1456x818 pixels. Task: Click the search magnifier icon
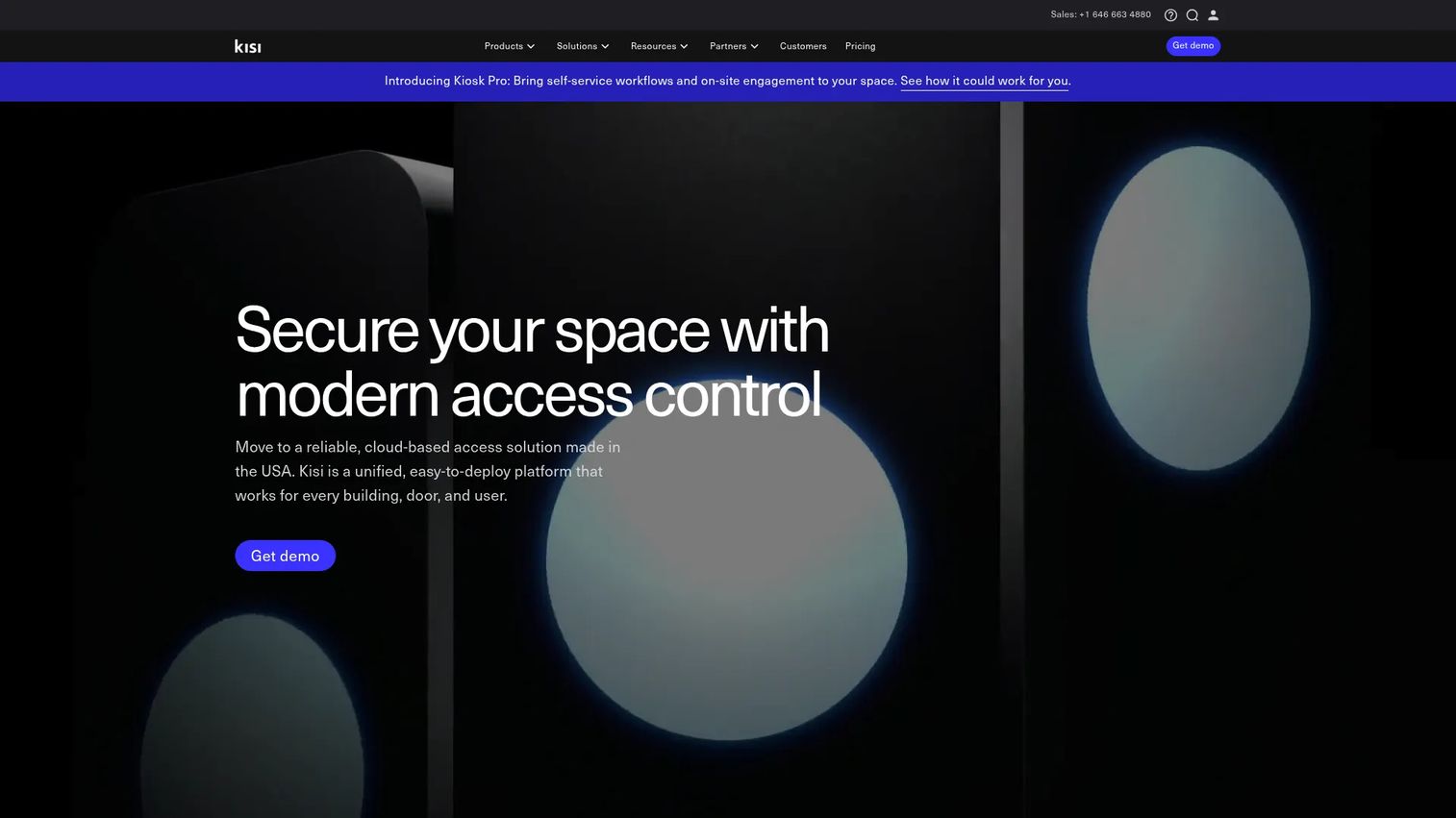click(1192, 15)
